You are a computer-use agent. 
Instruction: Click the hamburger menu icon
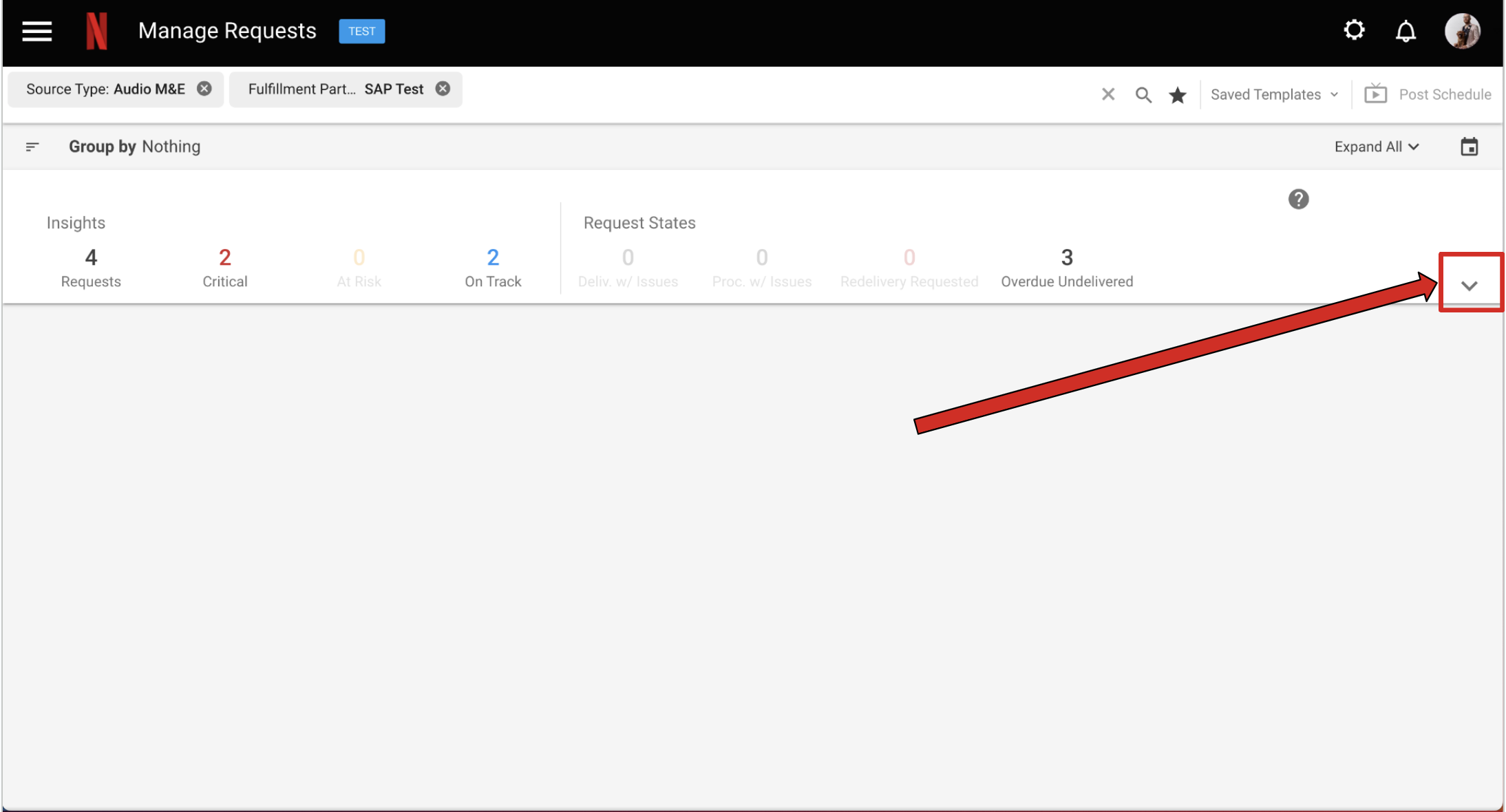coord(37,31)
